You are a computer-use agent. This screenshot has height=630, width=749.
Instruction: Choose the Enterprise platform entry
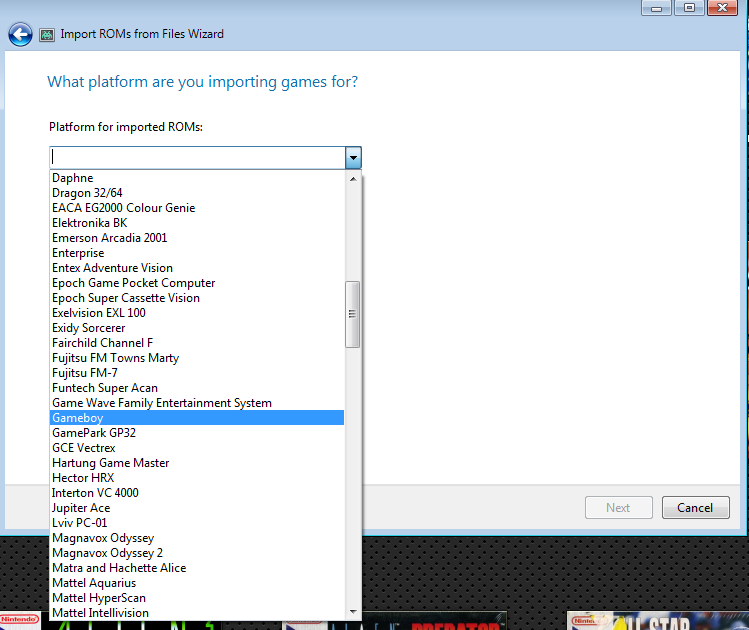coord(197,253)
